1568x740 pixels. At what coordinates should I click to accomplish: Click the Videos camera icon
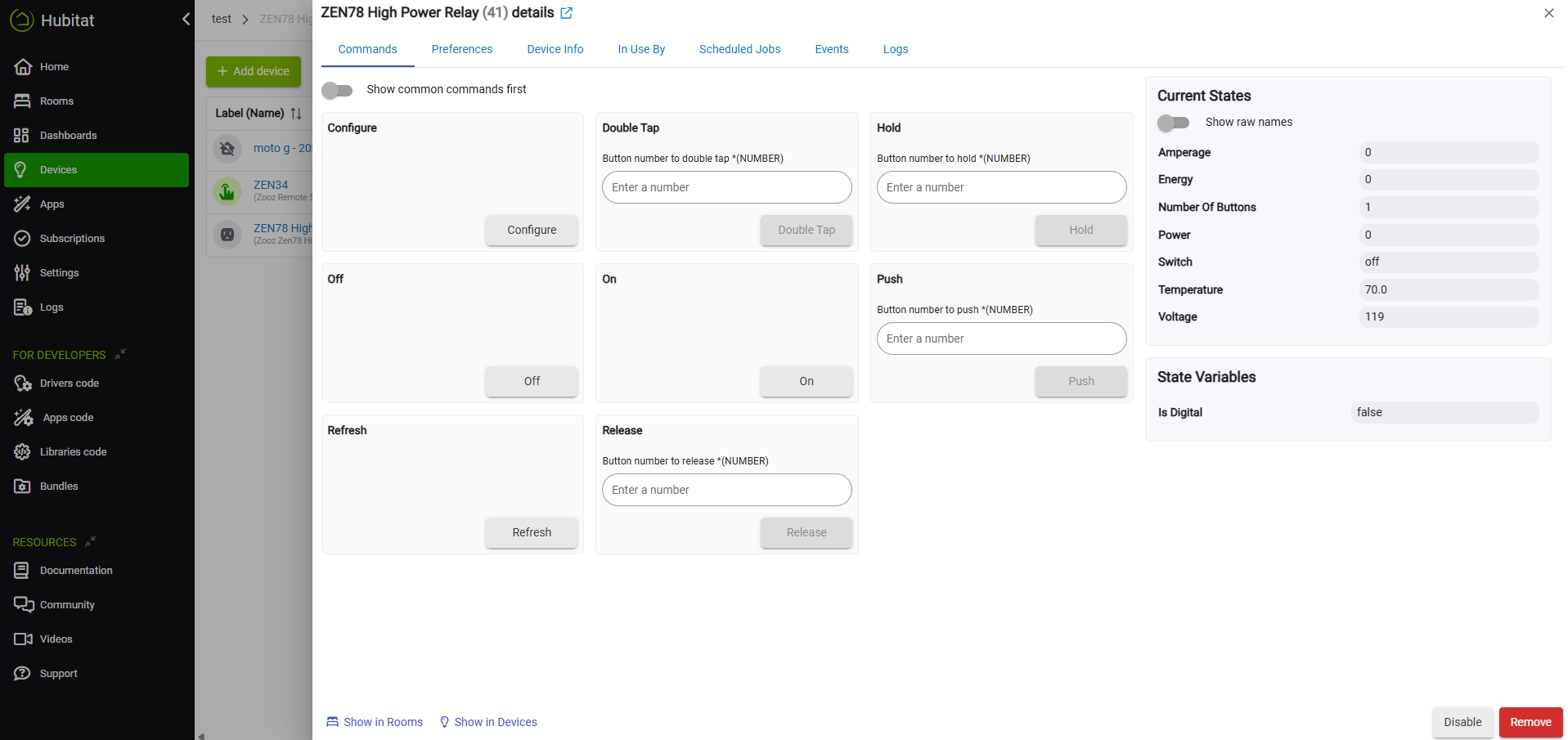[23, 639]
